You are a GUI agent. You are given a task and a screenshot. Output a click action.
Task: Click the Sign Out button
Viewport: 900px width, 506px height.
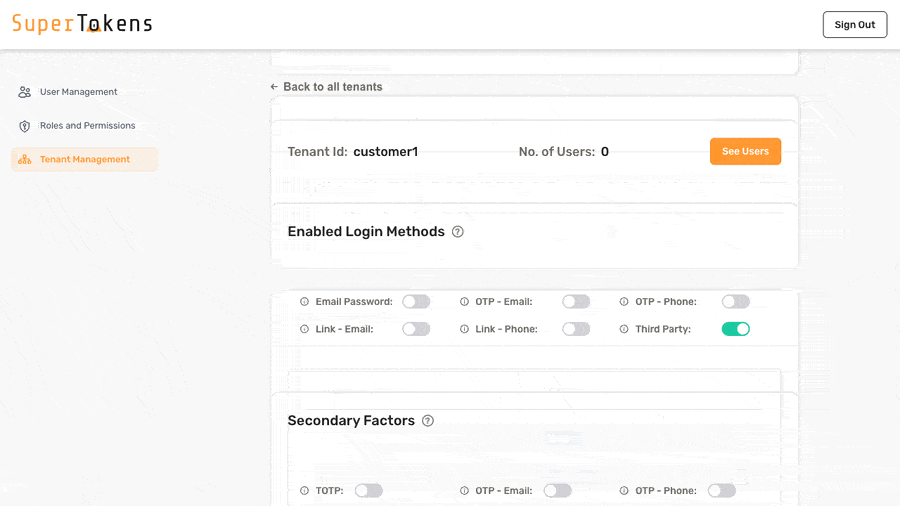coord(854,25)
